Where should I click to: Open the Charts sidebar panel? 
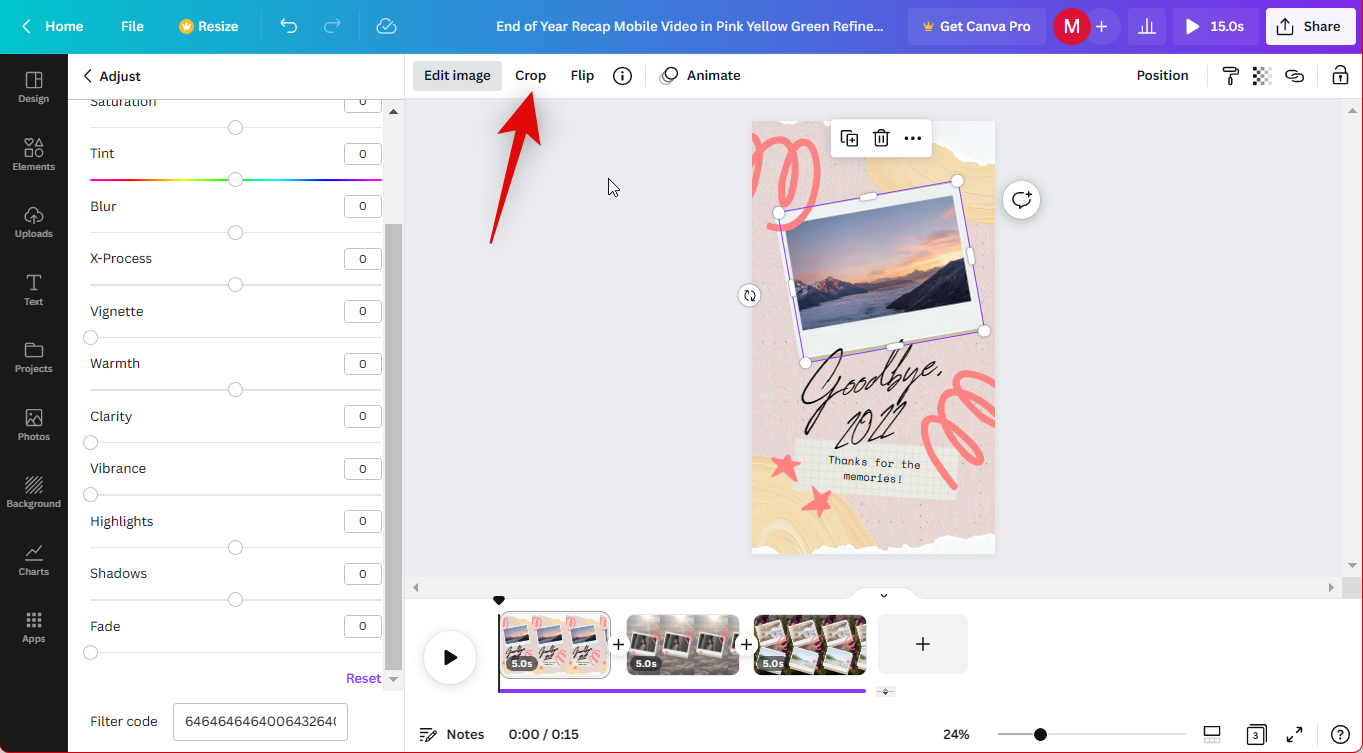click(33, 559)
